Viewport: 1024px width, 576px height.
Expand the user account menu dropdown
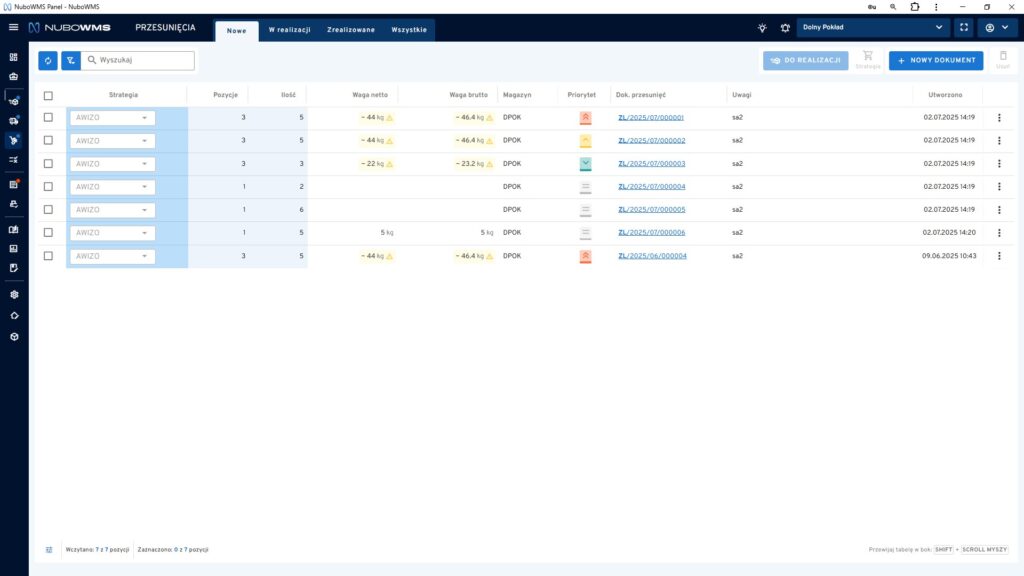[996, 28]
